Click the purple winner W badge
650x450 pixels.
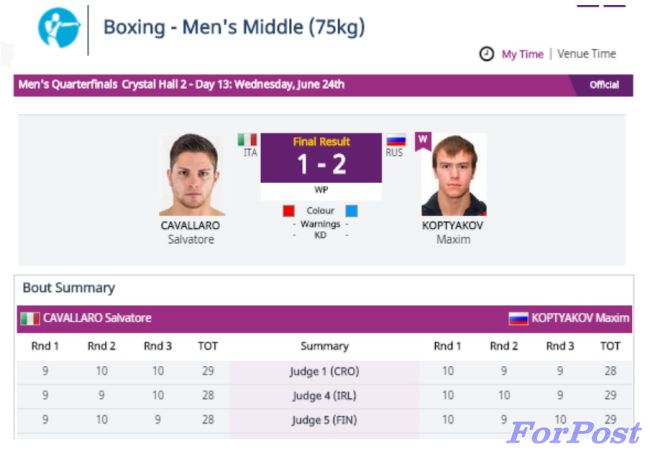pyautogui.click(x=422, y=141)
